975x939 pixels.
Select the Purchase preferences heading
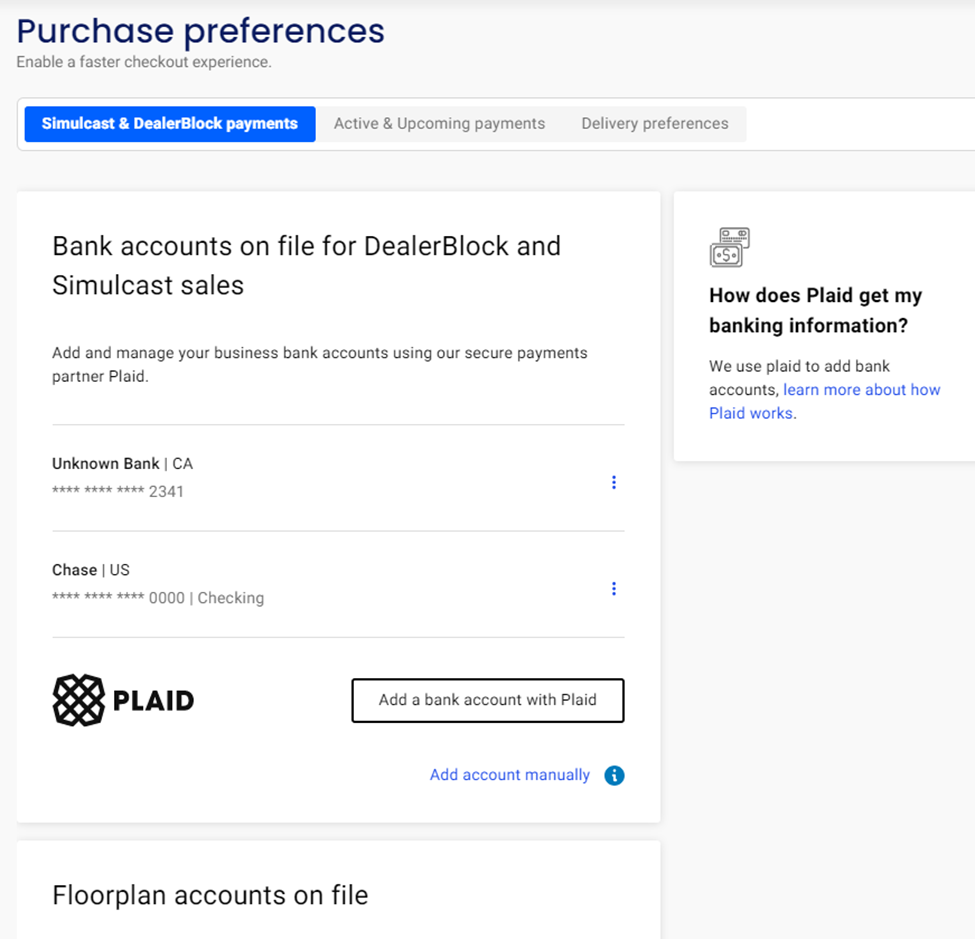(200, 31)
